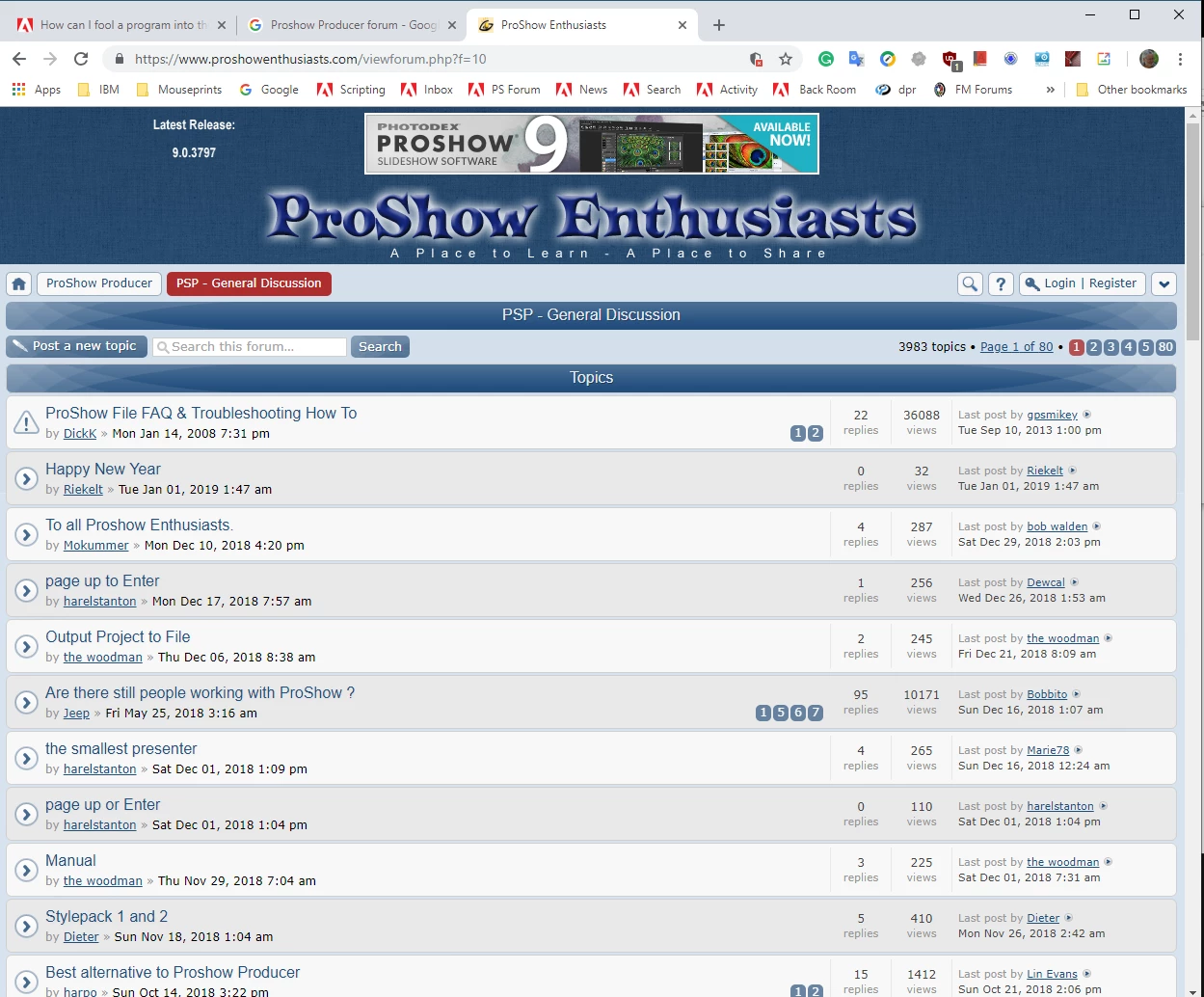Image resolution: width=1204 pixels, height=997 pixels.
Task: Reload the page
Action: tap(81, 59)
